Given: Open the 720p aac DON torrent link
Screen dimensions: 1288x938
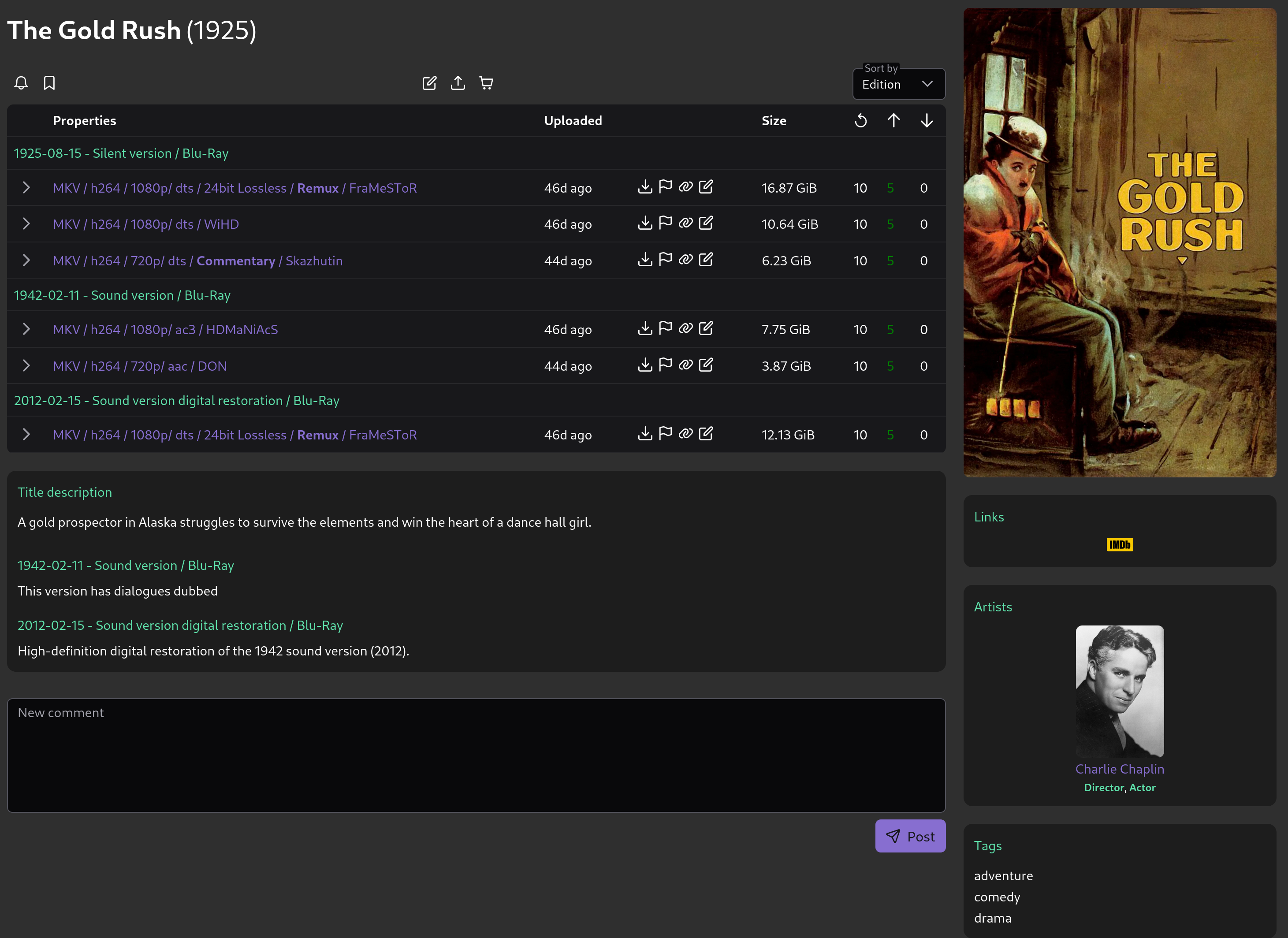Looking at the screenshot, I should pos(140,366).
